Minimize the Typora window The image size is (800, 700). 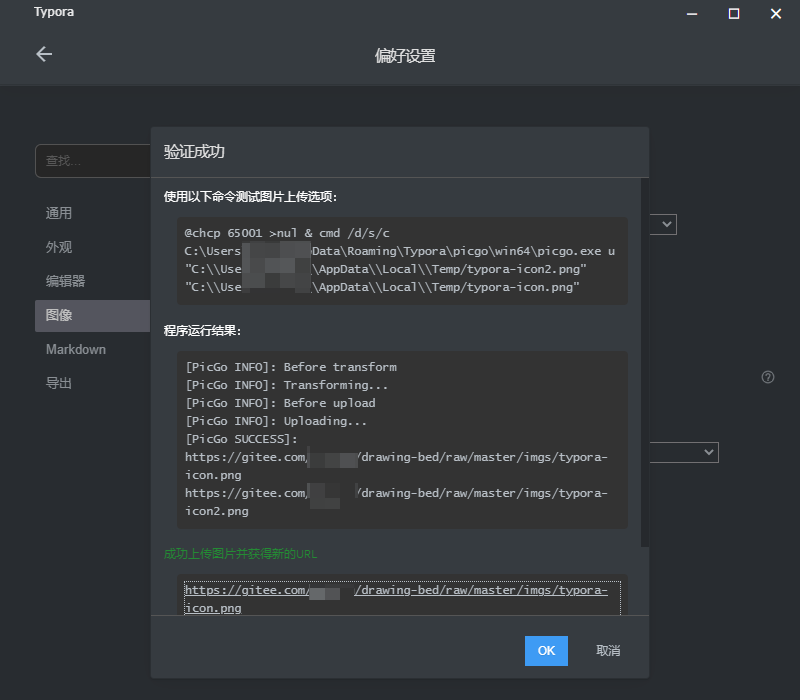coord(692,14)
